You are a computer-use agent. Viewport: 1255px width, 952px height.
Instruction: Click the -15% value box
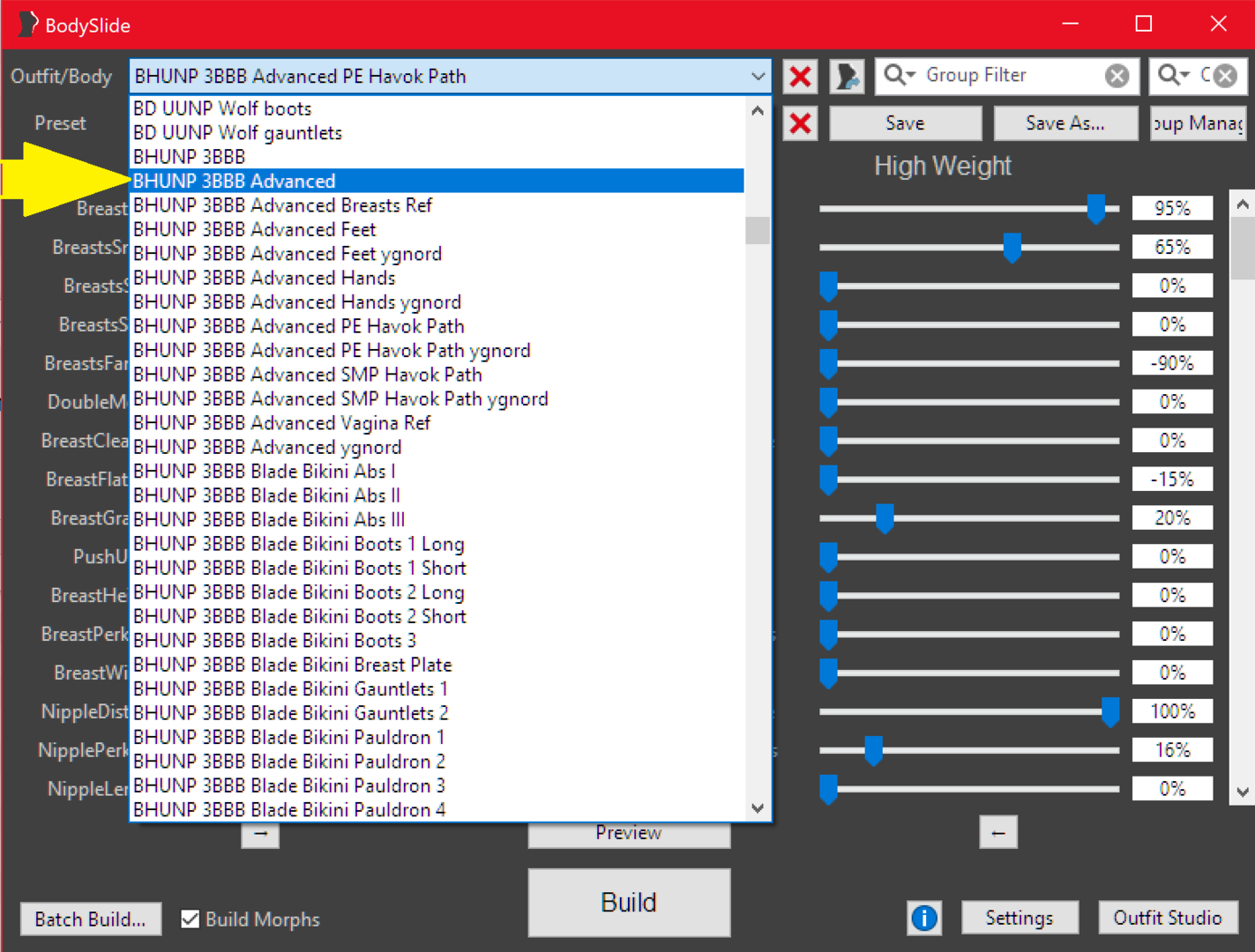tap(1172, 480)
